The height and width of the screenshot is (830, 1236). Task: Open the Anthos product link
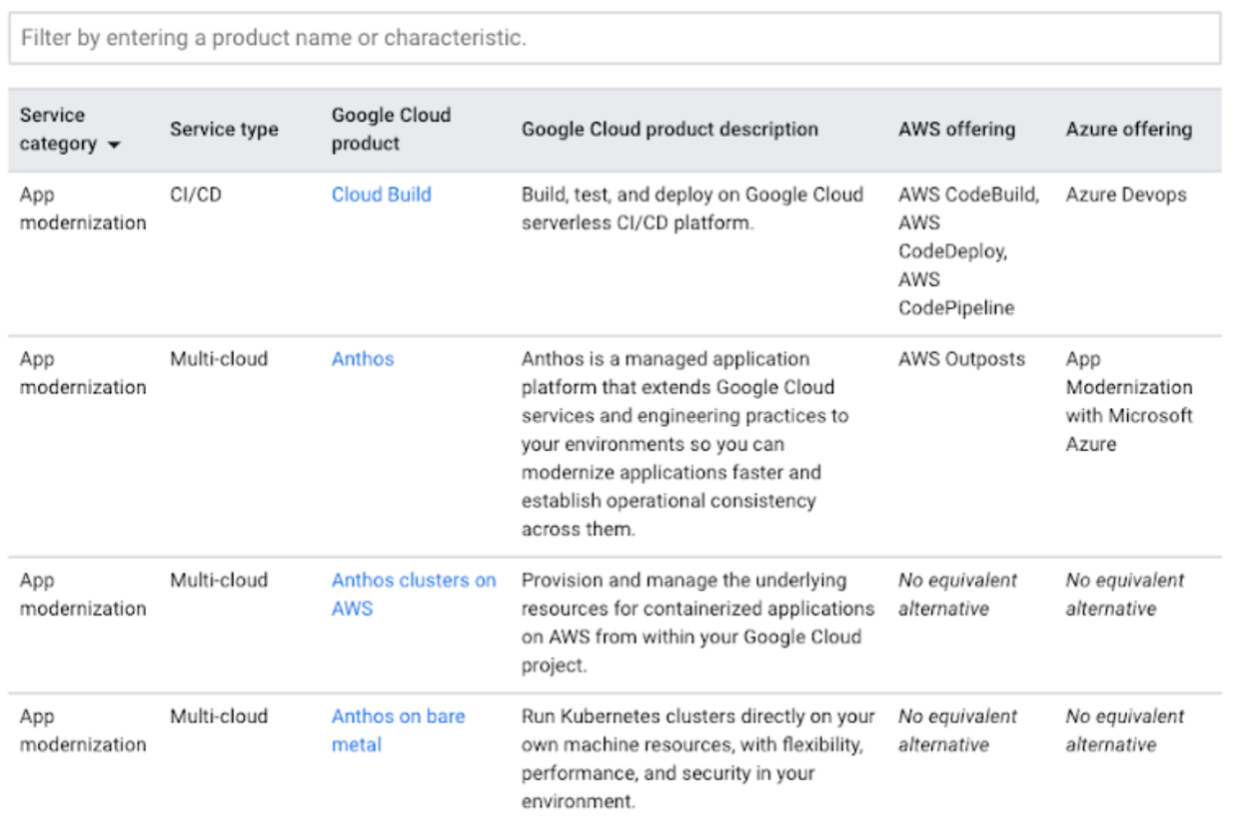click(x=363, y=359)
